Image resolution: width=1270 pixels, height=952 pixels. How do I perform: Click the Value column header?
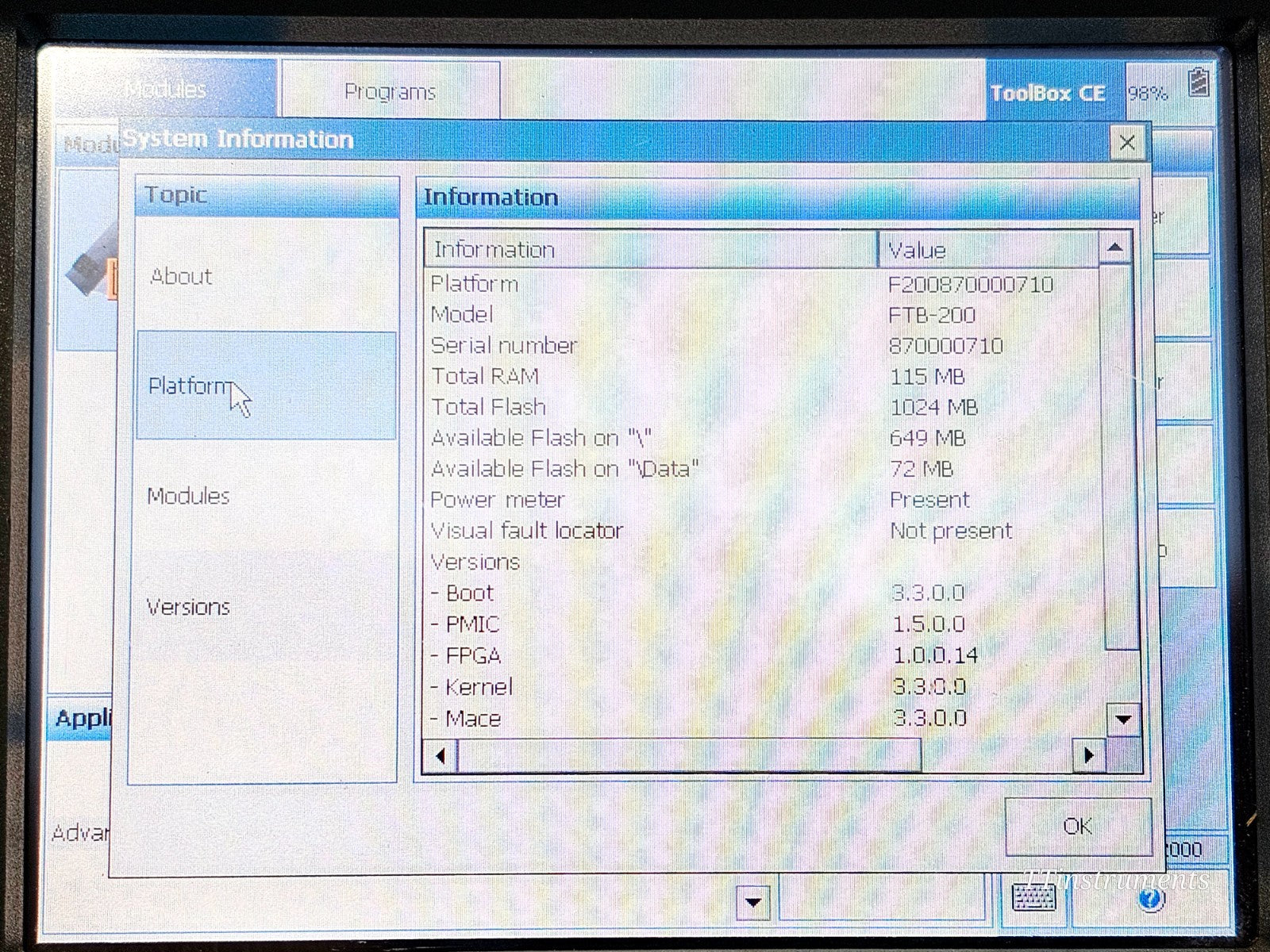[x=988, y=250]
